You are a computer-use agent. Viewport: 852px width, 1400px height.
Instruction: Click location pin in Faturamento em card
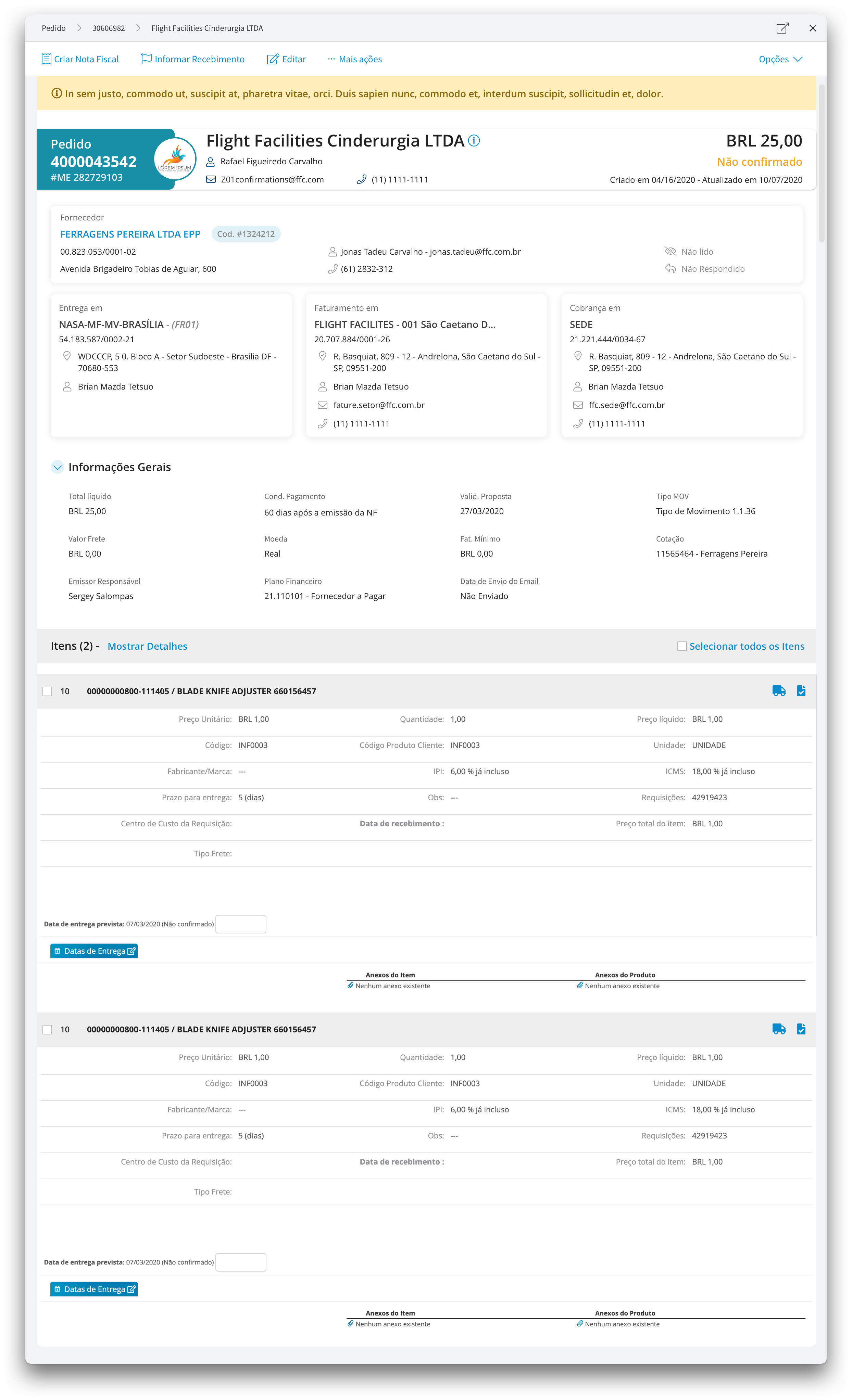(322, 356)
